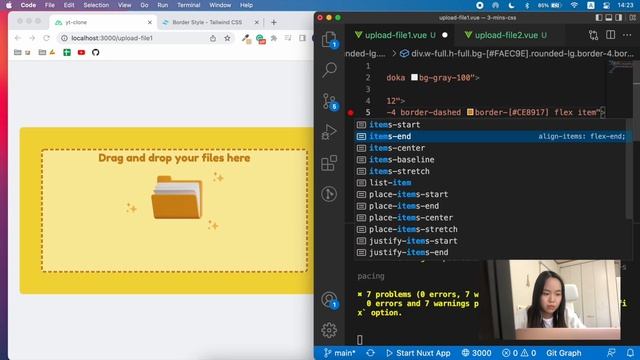Open the Extensions icon in activity bar
Image resolution: width=640 pixels, height=360 pixels.
click(329, 163)
